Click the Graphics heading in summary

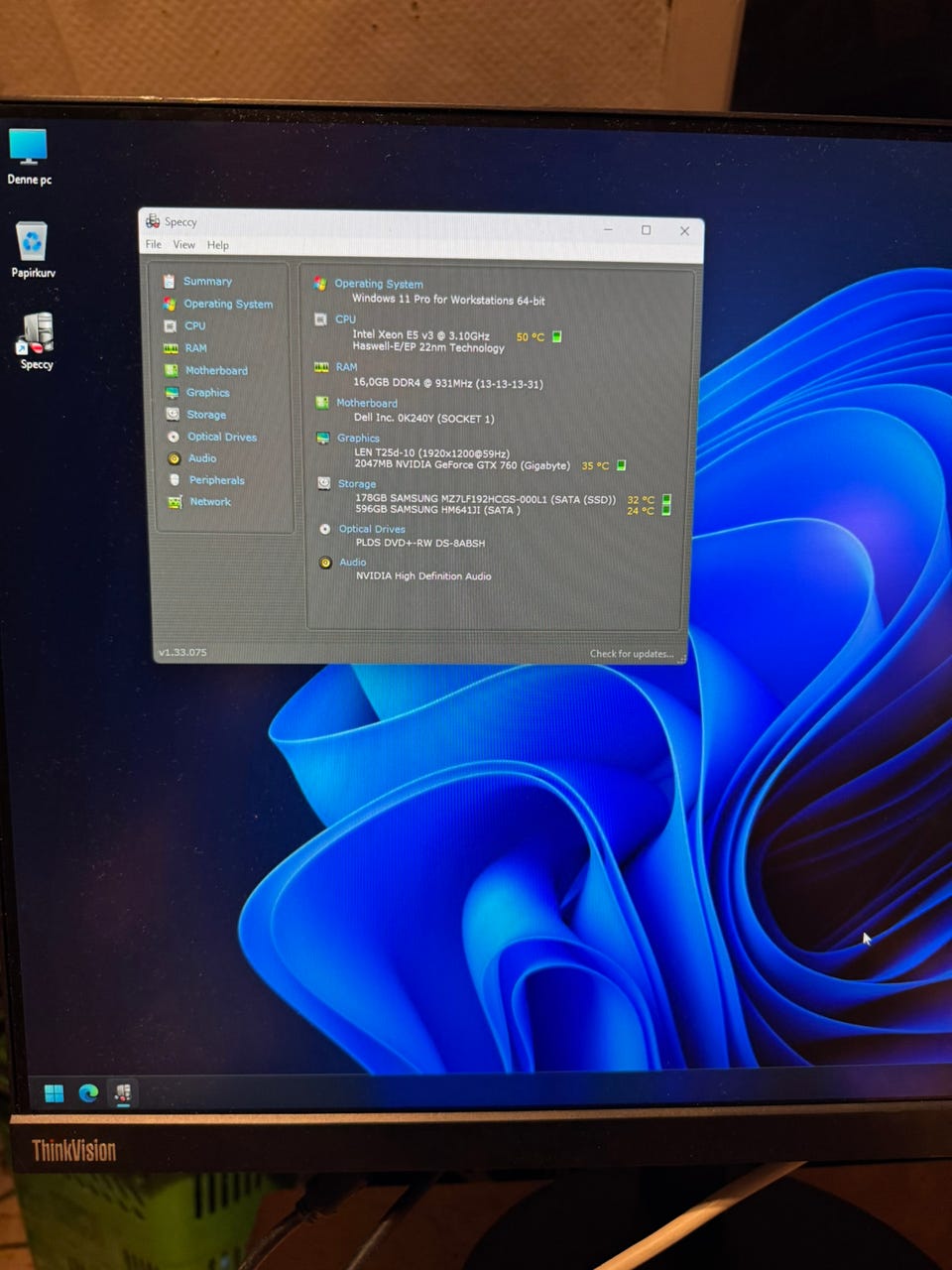click(358, 438)
